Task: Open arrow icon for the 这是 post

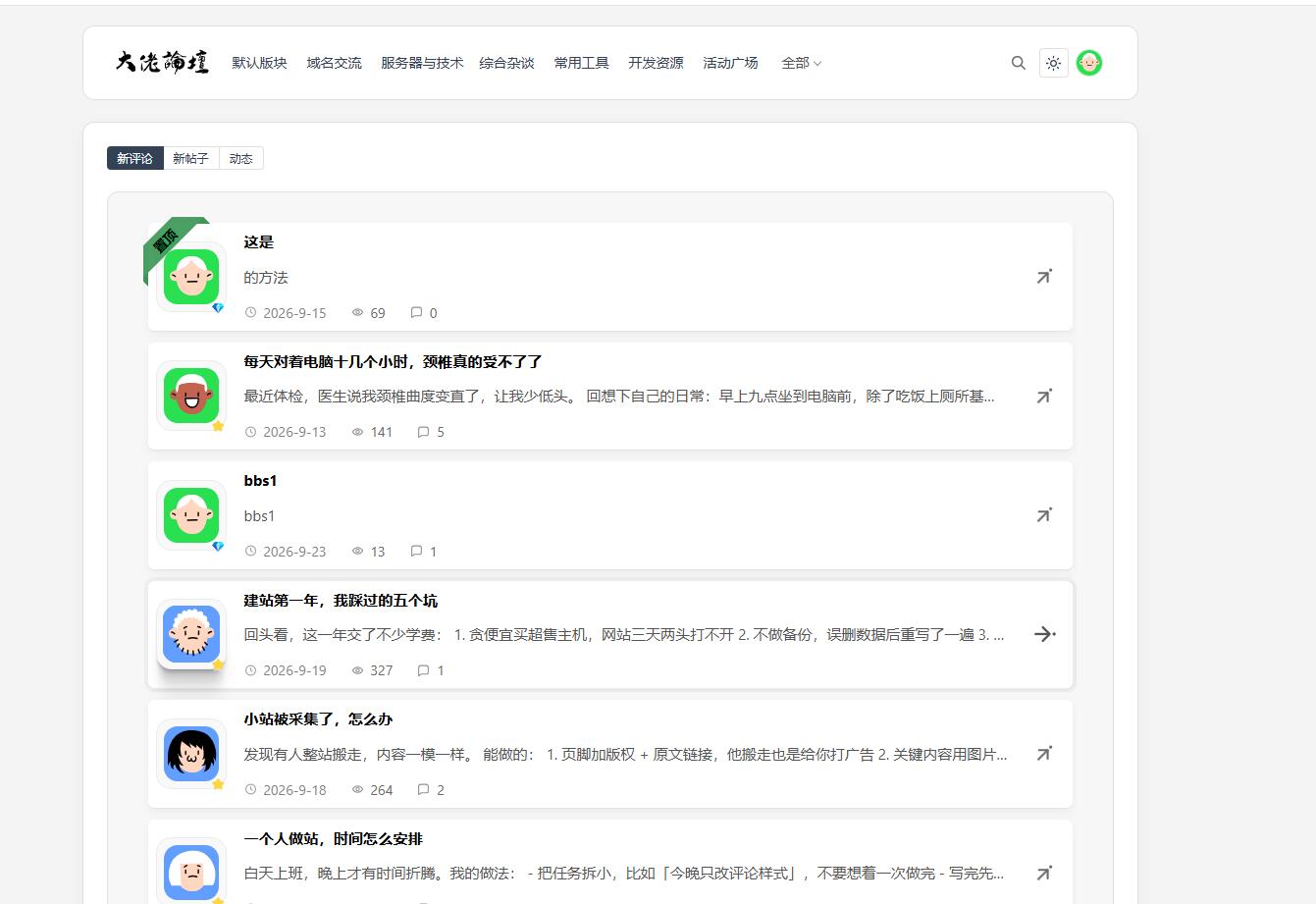Action: [1044, 277]
